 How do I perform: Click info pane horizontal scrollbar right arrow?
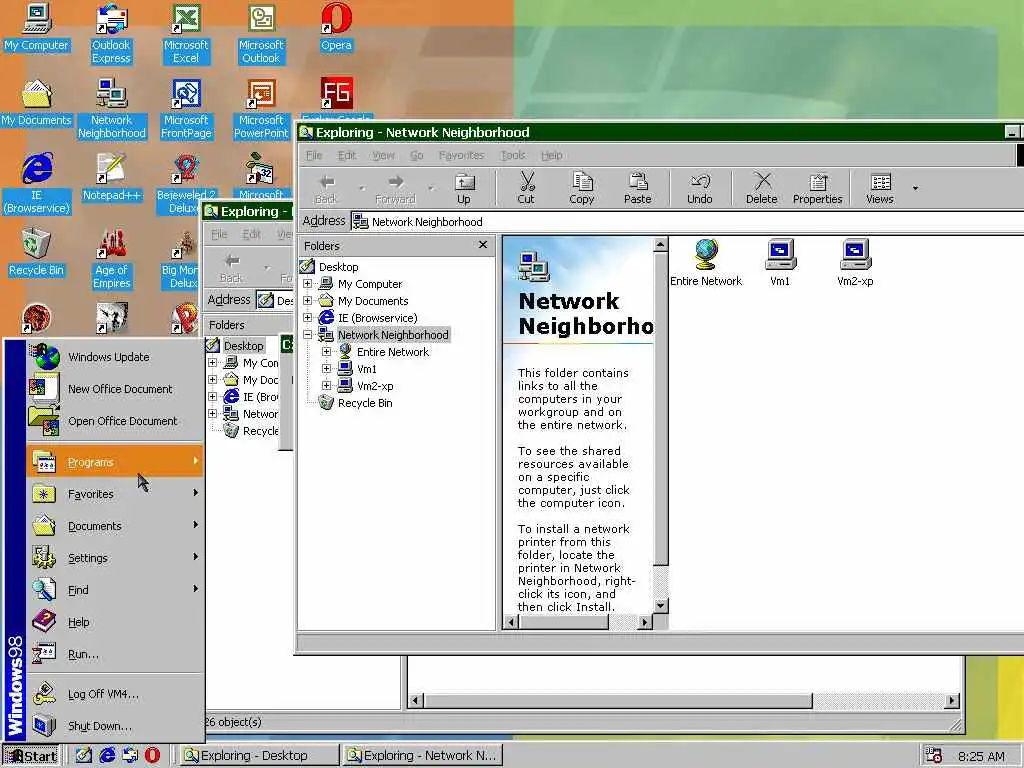click(x=645, y=622)
